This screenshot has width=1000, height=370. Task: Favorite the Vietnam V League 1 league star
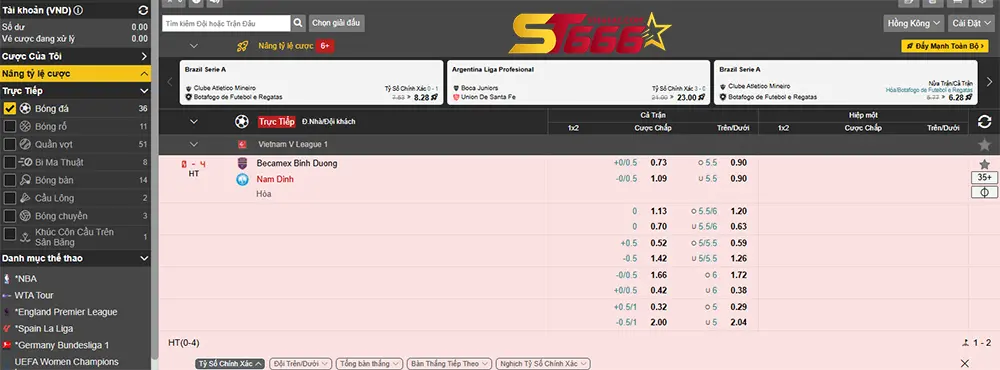click(x=984, y=145)
